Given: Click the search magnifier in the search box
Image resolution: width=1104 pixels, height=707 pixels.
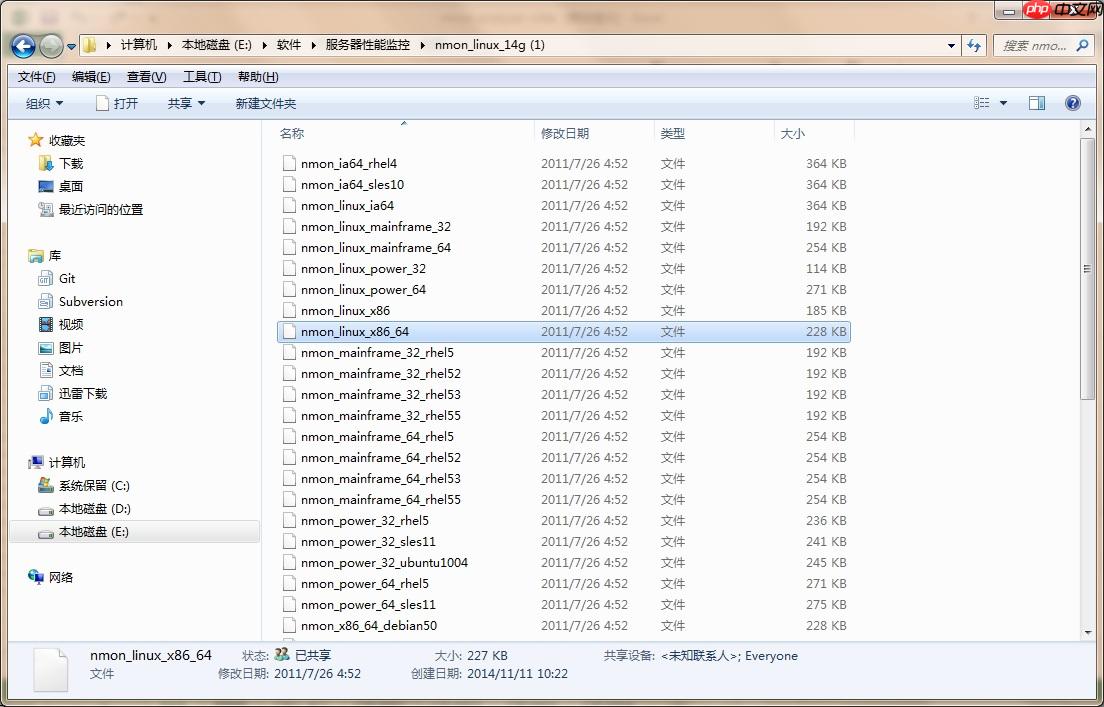Looking at the screenshot, I should (x=1082, y=45).
